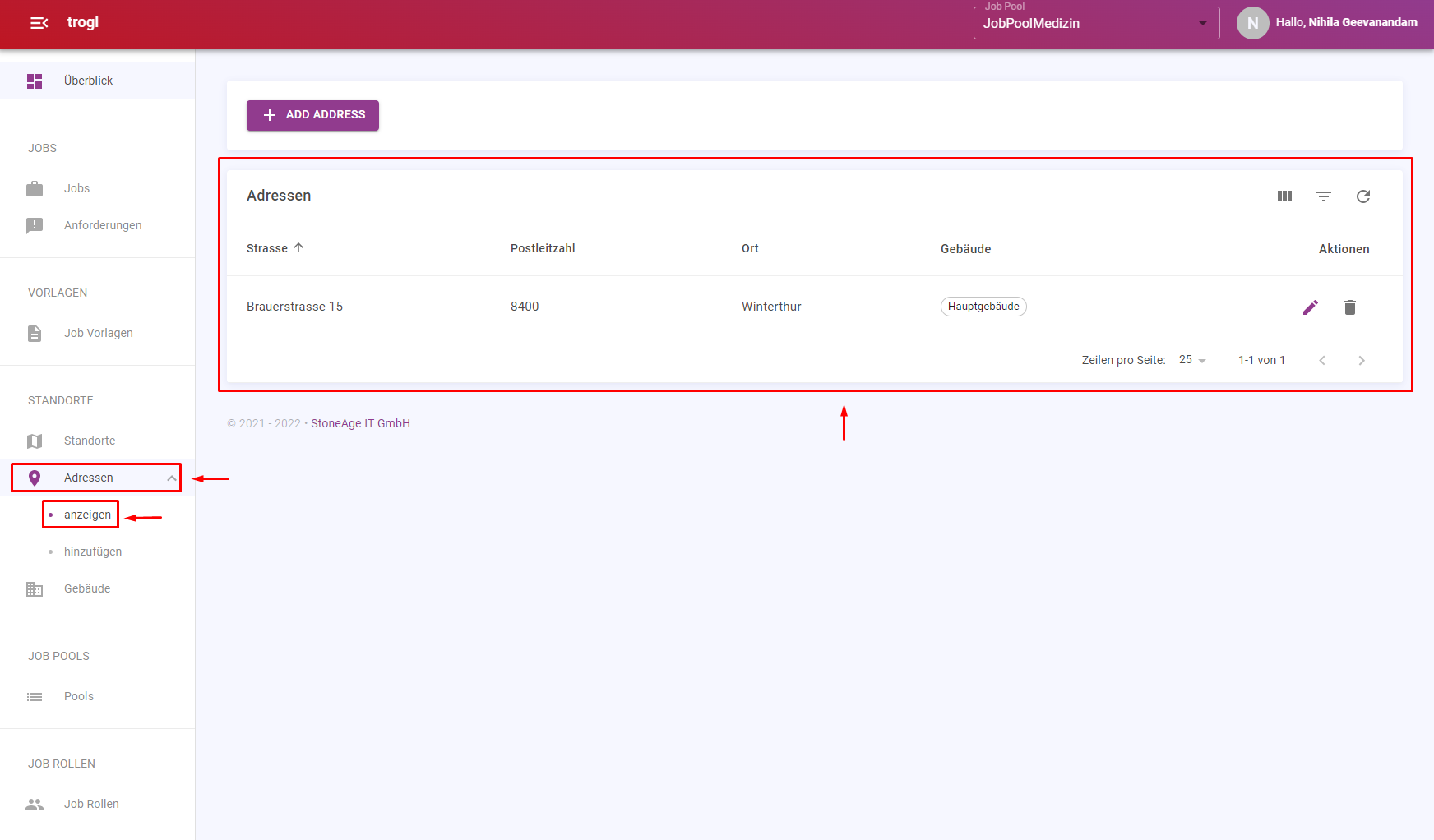
Task: Click Hallo, Nihila Geevanandam user name
Action: point(1346,23)
